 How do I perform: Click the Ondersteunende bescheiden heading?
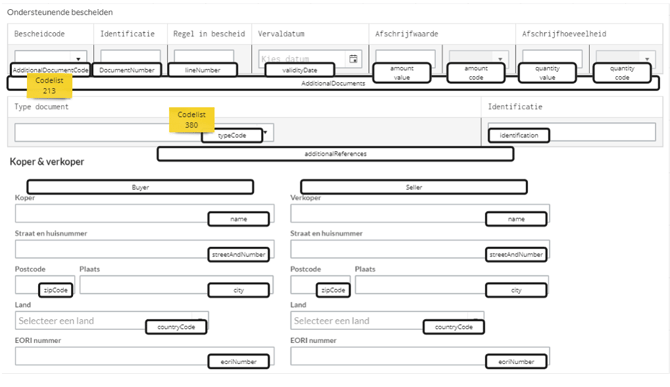click(x=60, y=12)
